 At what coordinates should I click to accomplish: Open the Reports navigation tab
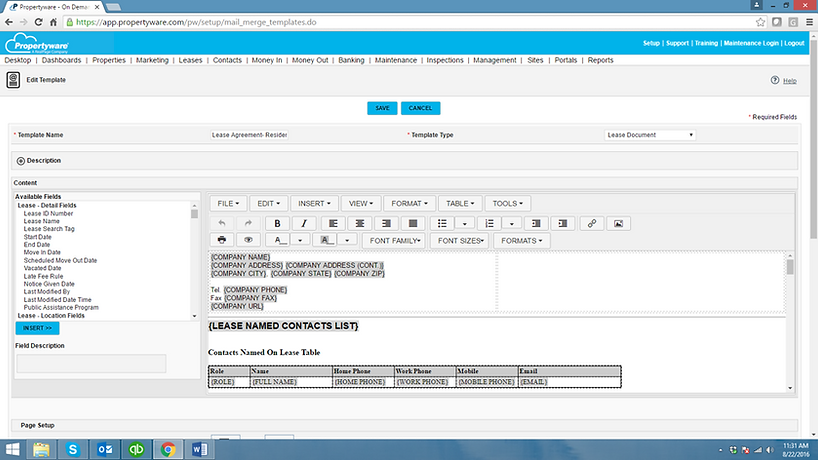600,60
